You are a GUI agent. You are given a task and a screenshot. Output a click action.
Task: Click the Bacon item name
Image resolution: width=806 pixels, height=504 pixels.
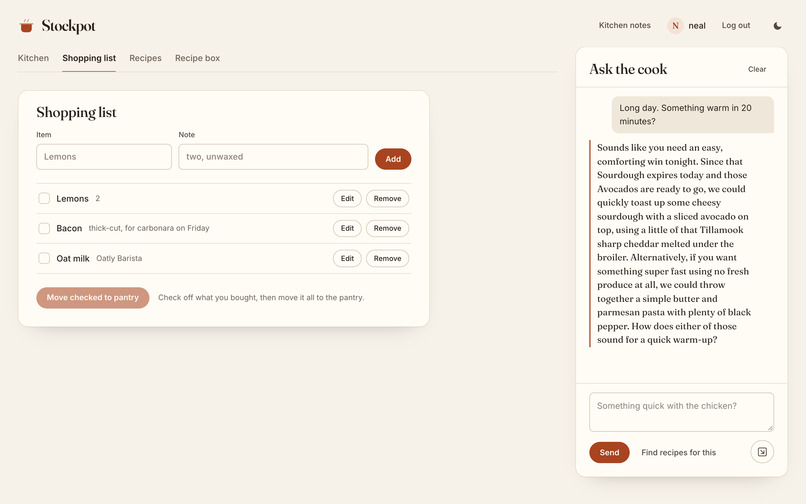click(69, 228)
